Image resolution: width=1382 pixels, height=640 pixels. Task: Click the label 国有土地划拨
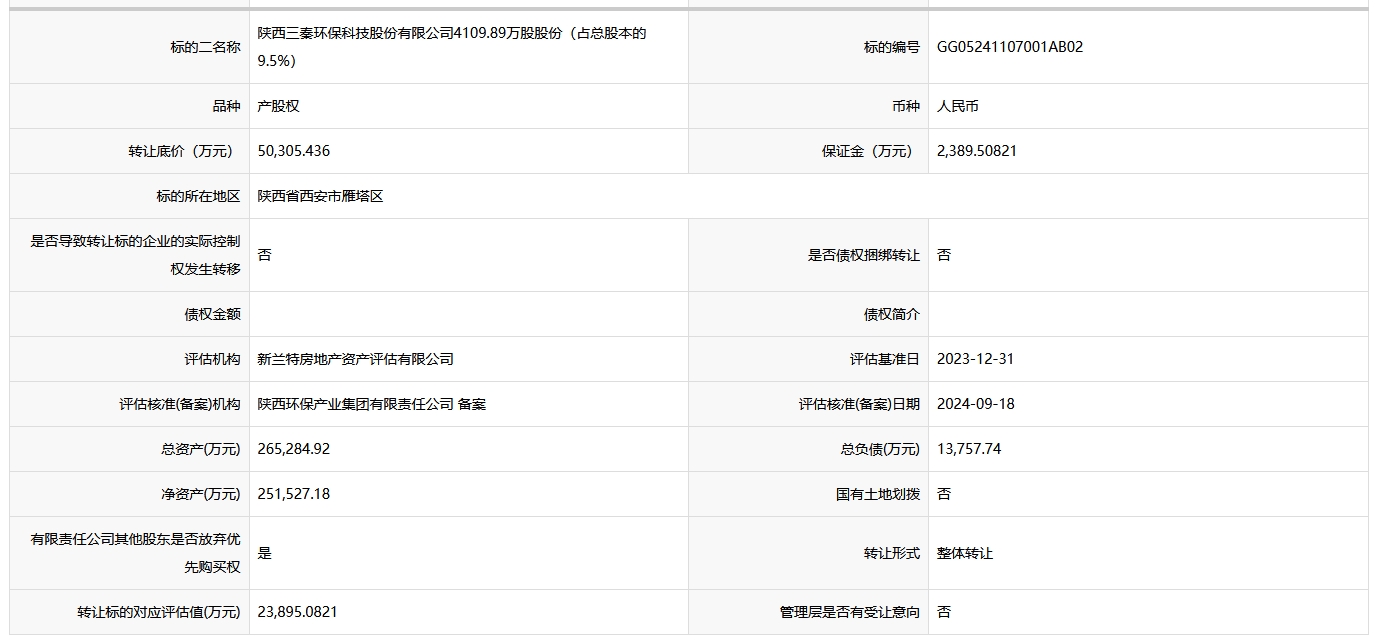(x=878, y=494)
